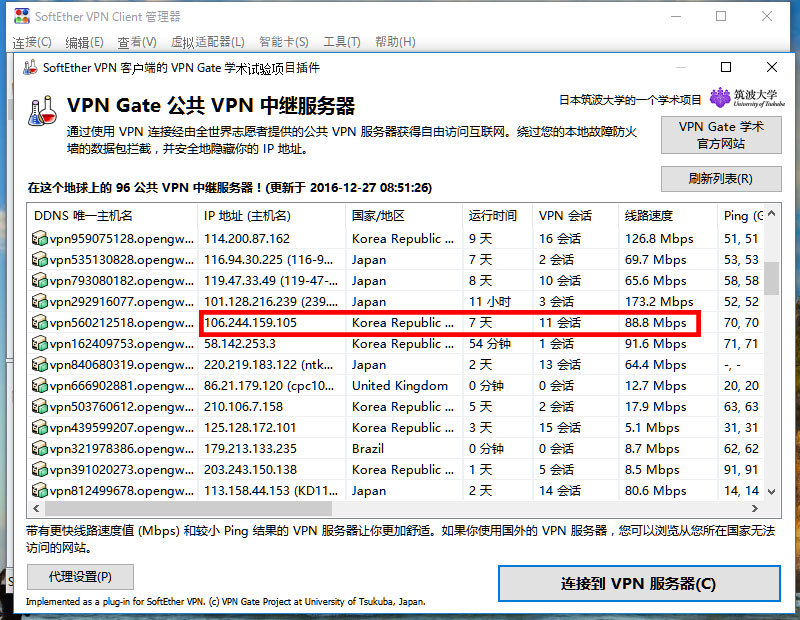Open the 虚拟适配器(L) menu
Viewport: 800px width, 620px height.
pos(207,42)
